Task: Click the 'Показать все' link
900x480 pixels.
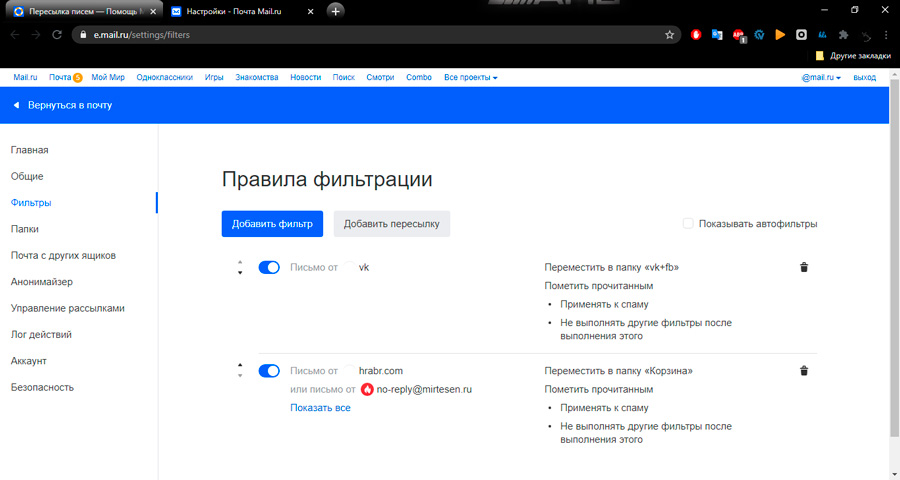Action: 320,407
